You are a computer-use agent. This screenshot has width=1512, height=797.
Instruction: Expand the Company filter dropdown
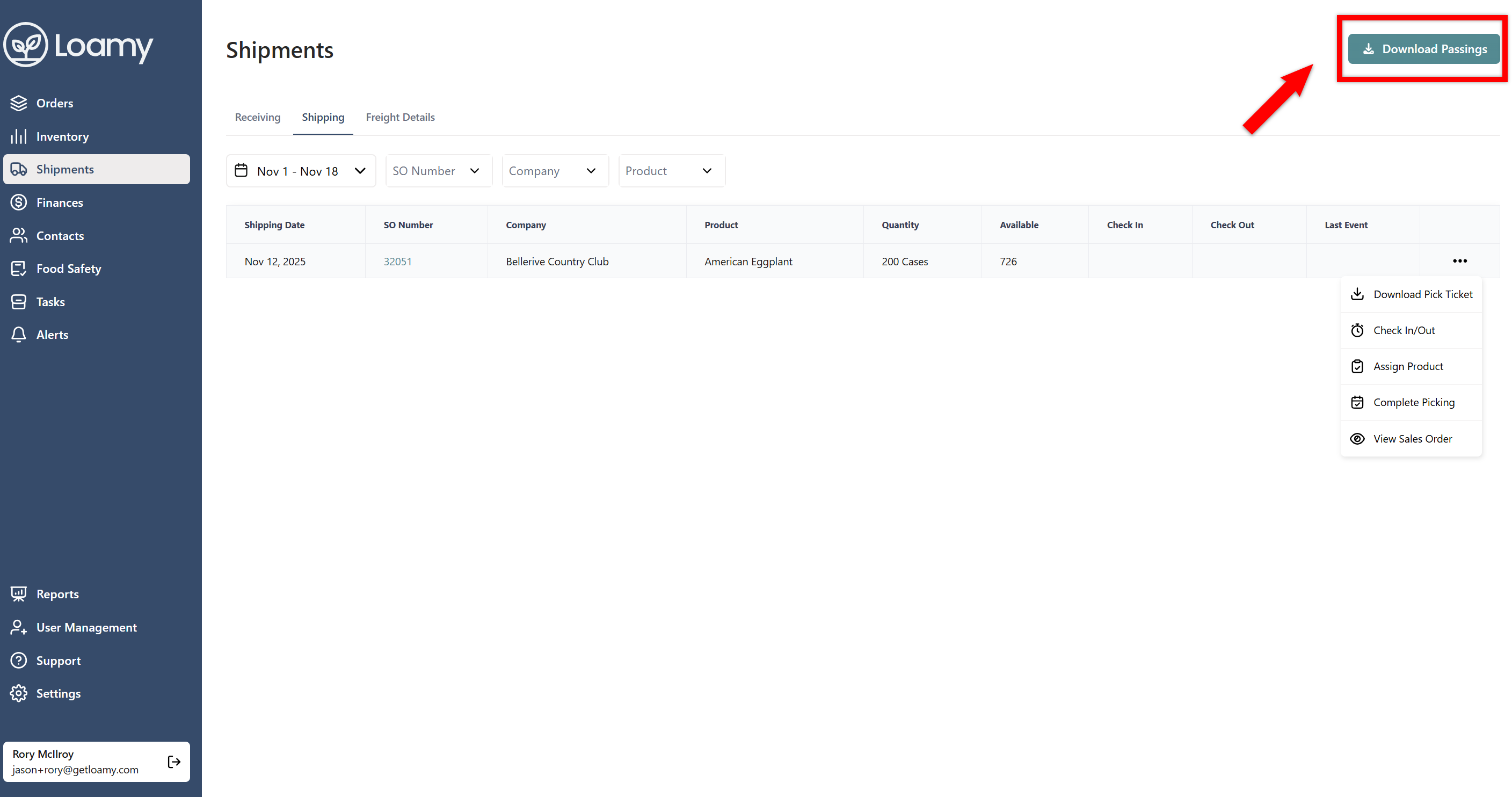pyautogui.click(x=555, y=171)
